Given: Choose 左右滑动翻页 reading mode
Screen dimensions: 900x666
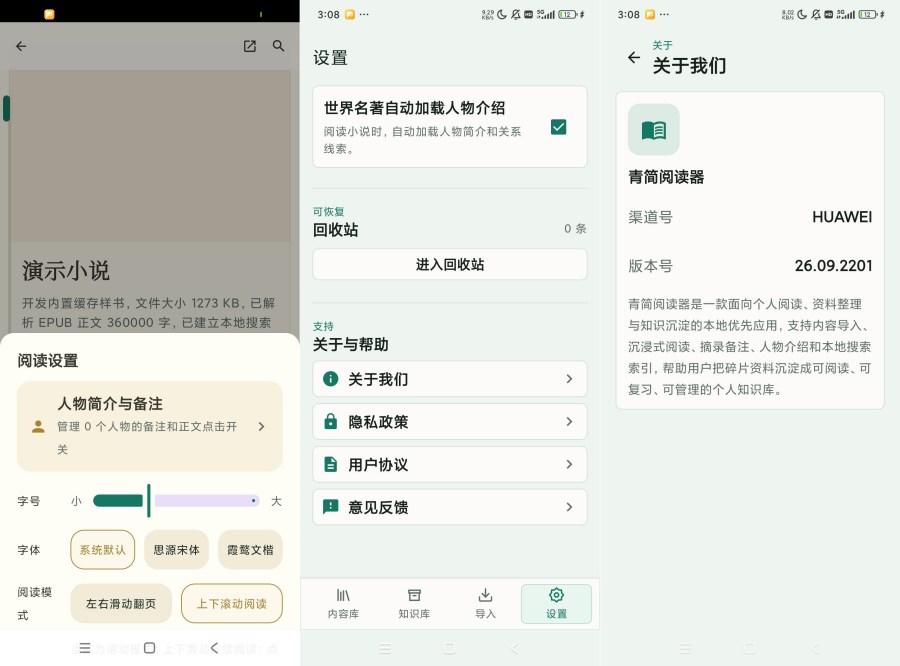Looking at the screenshot, I should (x=121, y=603).
